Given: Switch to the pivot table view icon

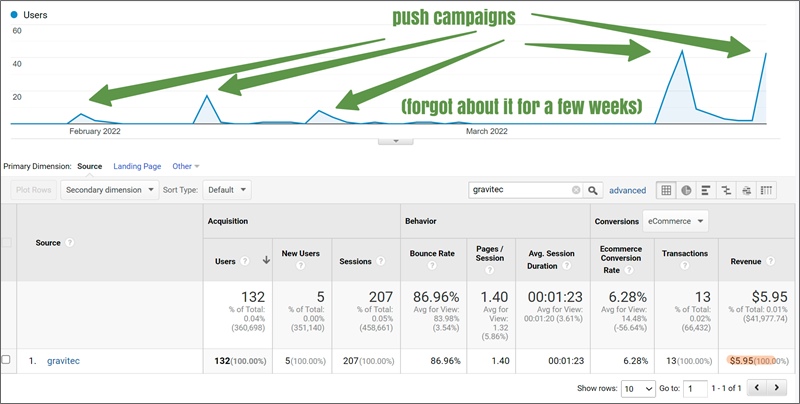Looking at the screenshot, I should pyautogui.click(x=767, y=190).
